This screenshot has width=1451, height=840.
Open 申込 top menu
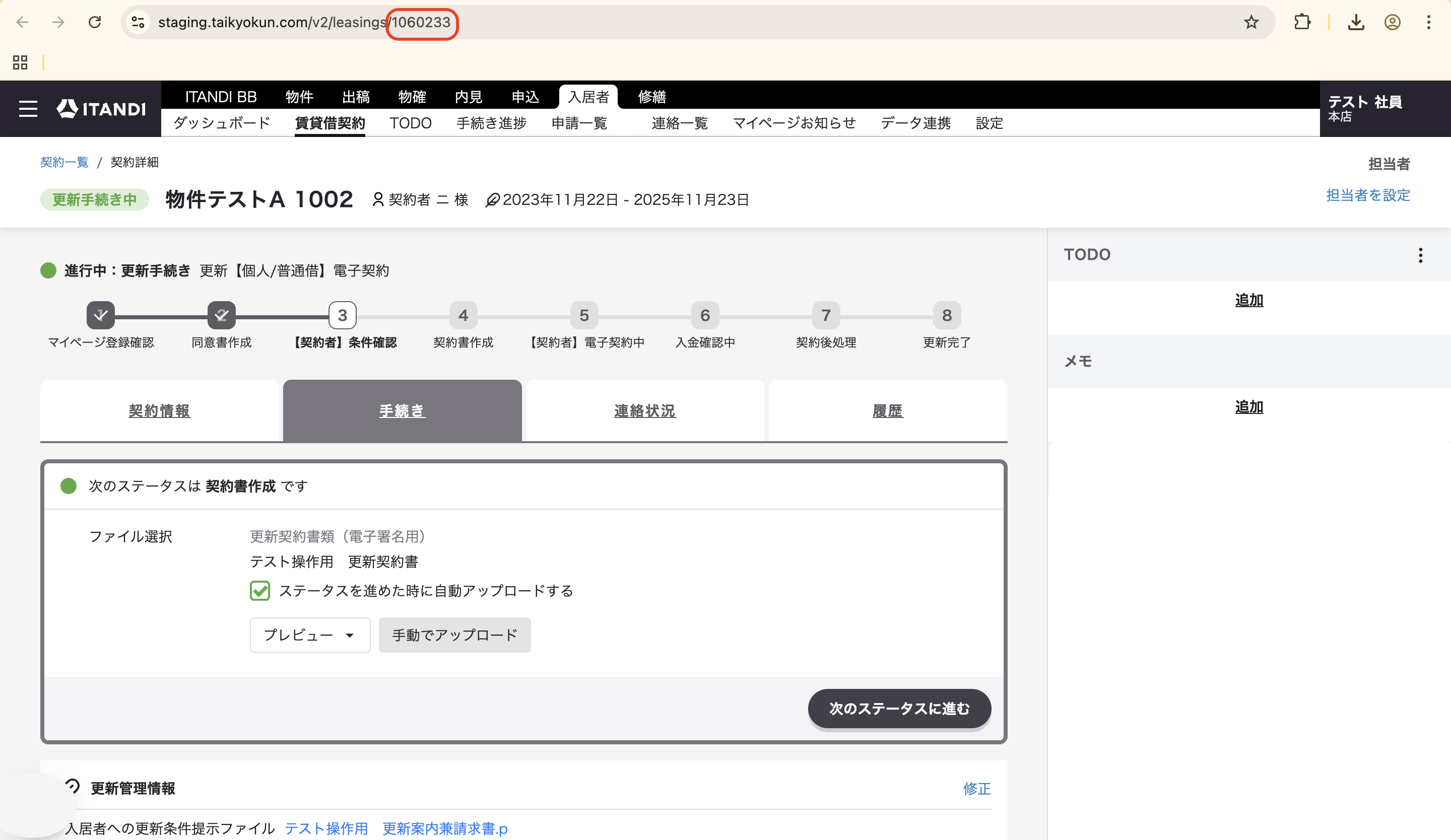click(525, 97)
